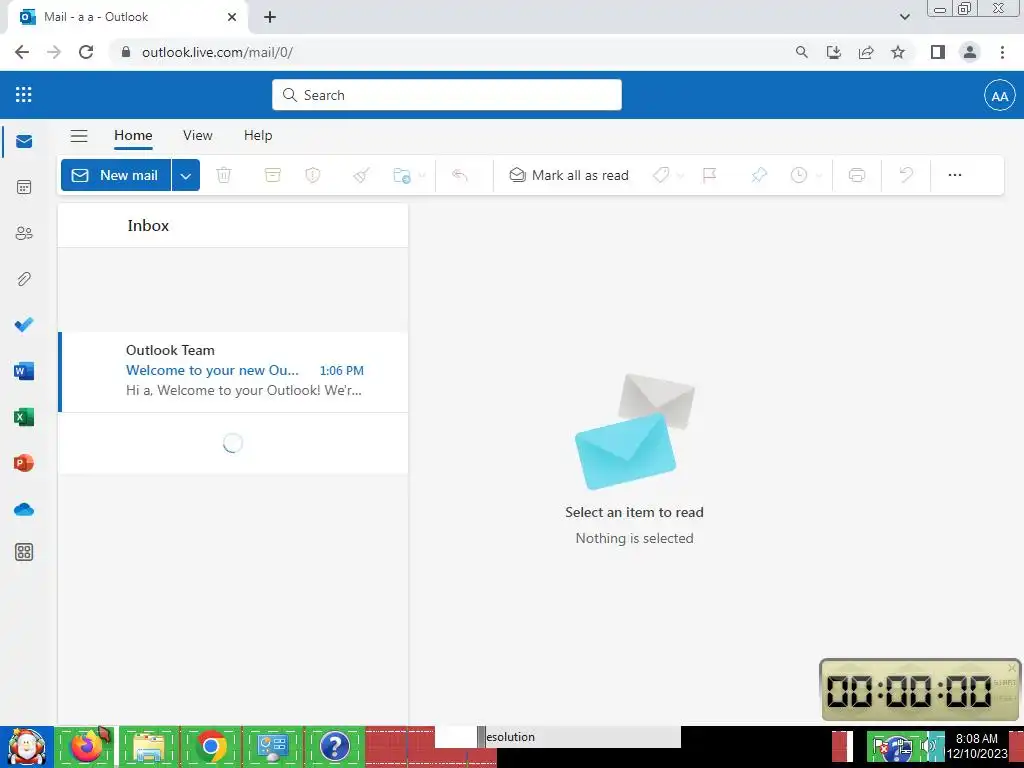Image resolution: width=1024 pixels, height=768 pixels.
Task: Open More apps grid icon
Action: [24, 552]
